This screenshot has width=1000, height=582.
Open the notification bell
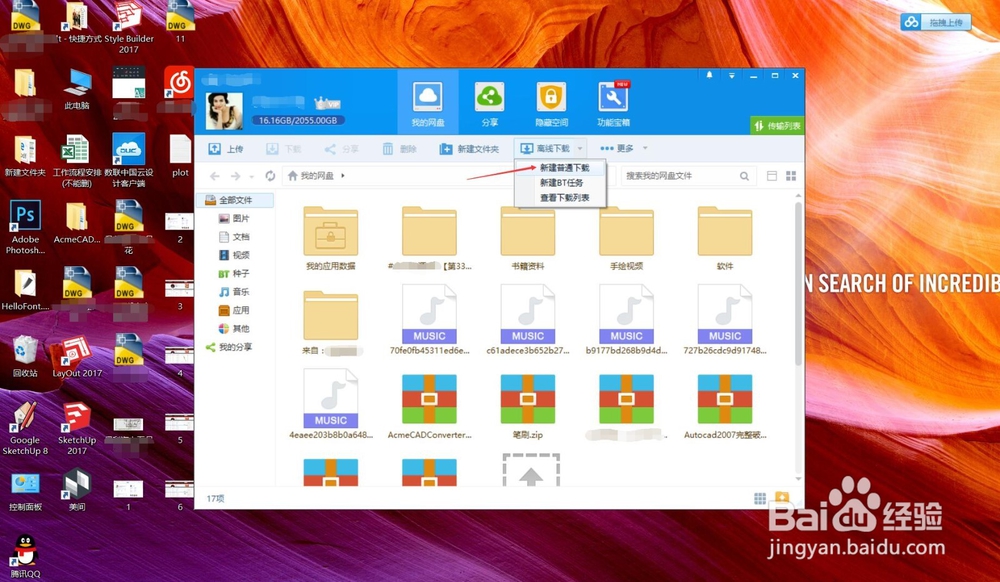coord(709,75)
